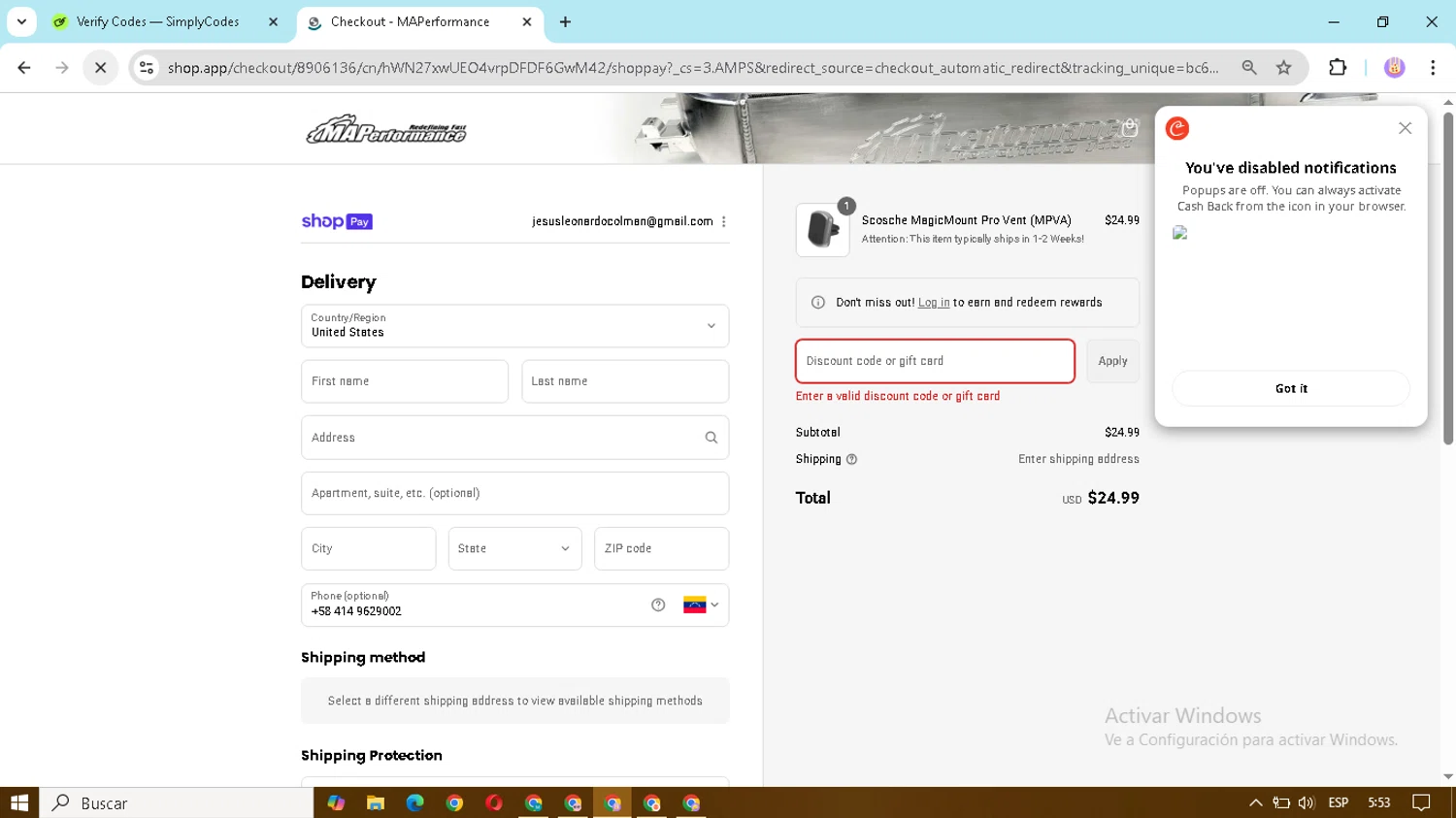Image resolution: width=1456 pixels, height=818 pixels.
Task: Open the Chrome profile avatar
Action: pyautogui.click(x=1395, y=68)
